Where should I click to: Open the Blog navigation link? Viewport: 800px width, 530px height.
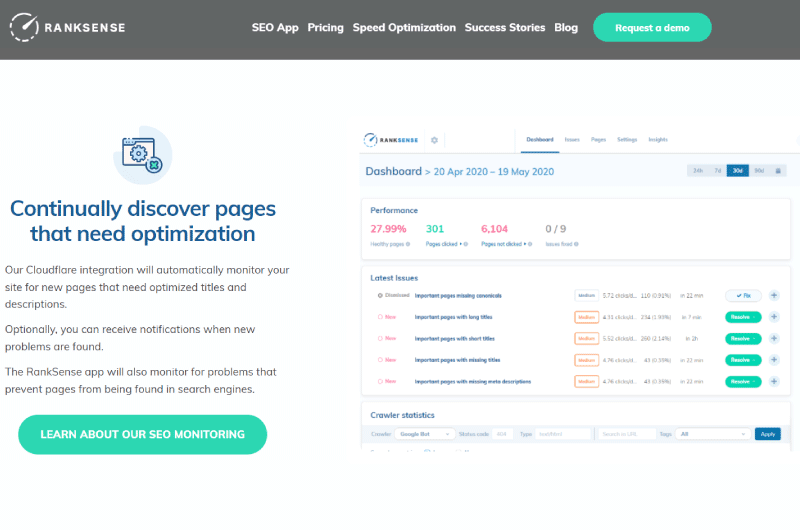tap(566, 28)
